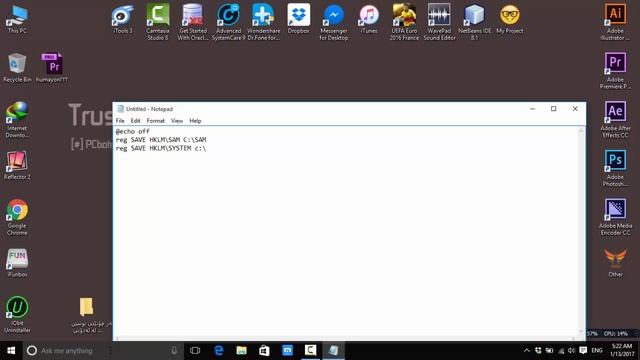
Task: Open the Recycle Bin icon
Action: [x=17, y=68]
